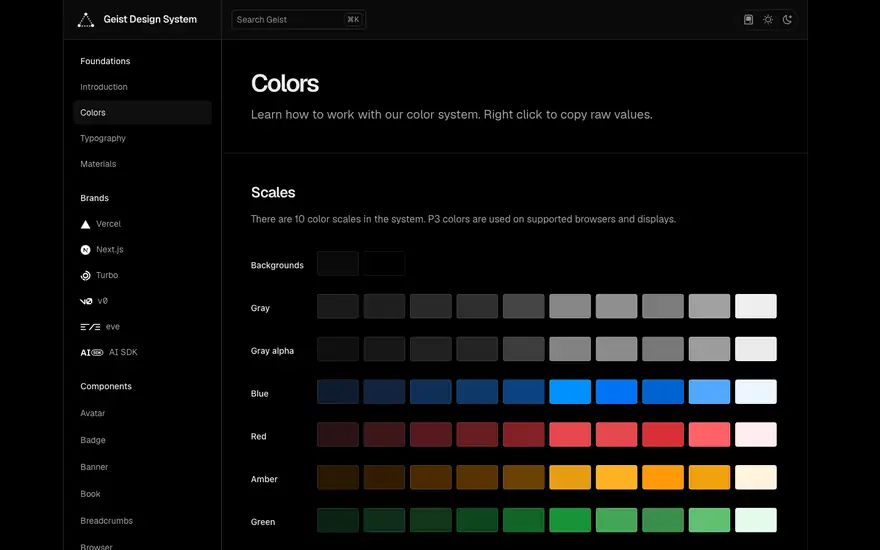Select the darkest Gray alpha swatch
880x550 pixels.
pos(338,349)
